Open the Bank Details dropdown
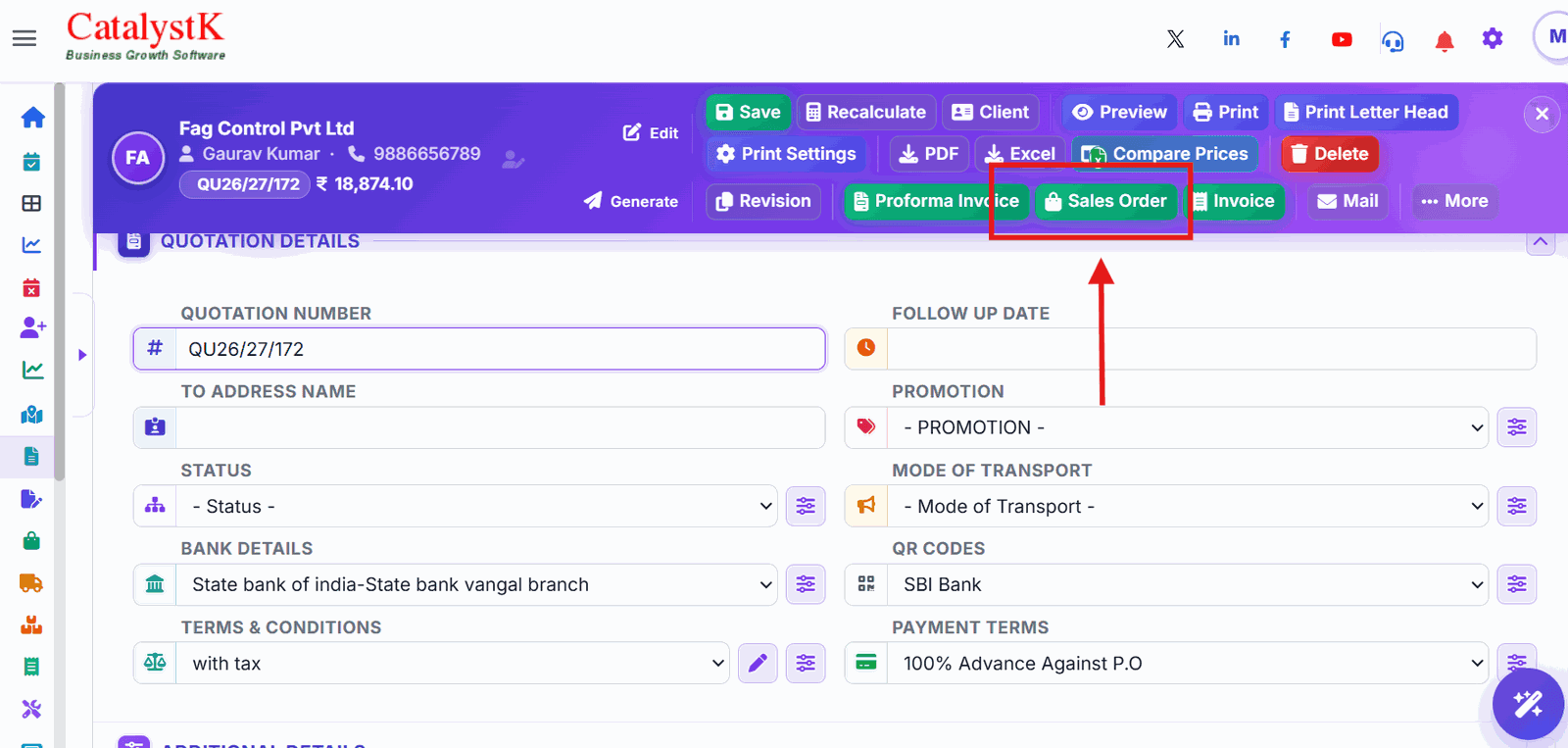Screen dimensions: 1568x748 tap(477, 584)
